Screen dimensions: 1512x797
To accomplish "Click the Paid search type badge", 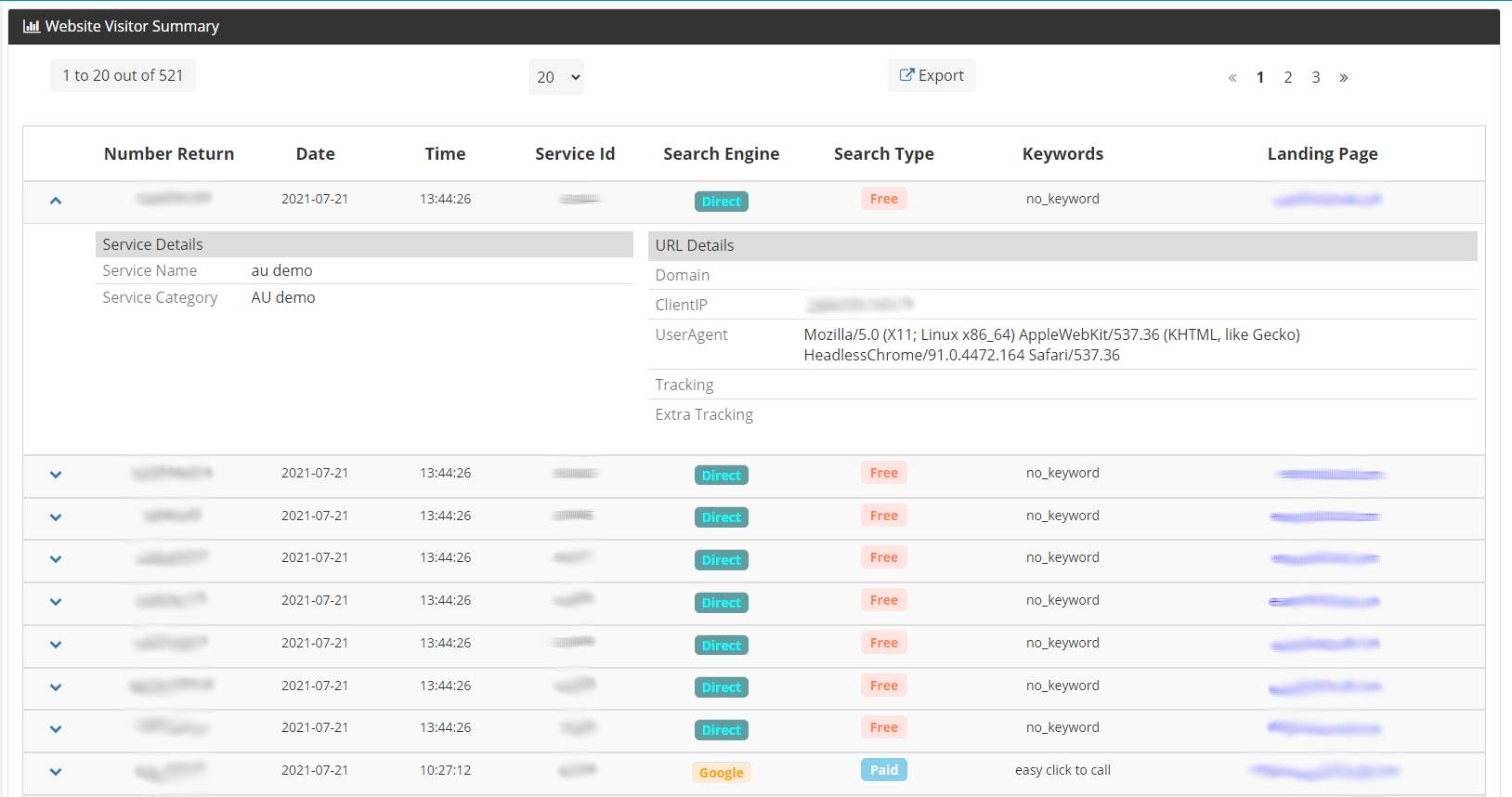I will coord(884,770).
